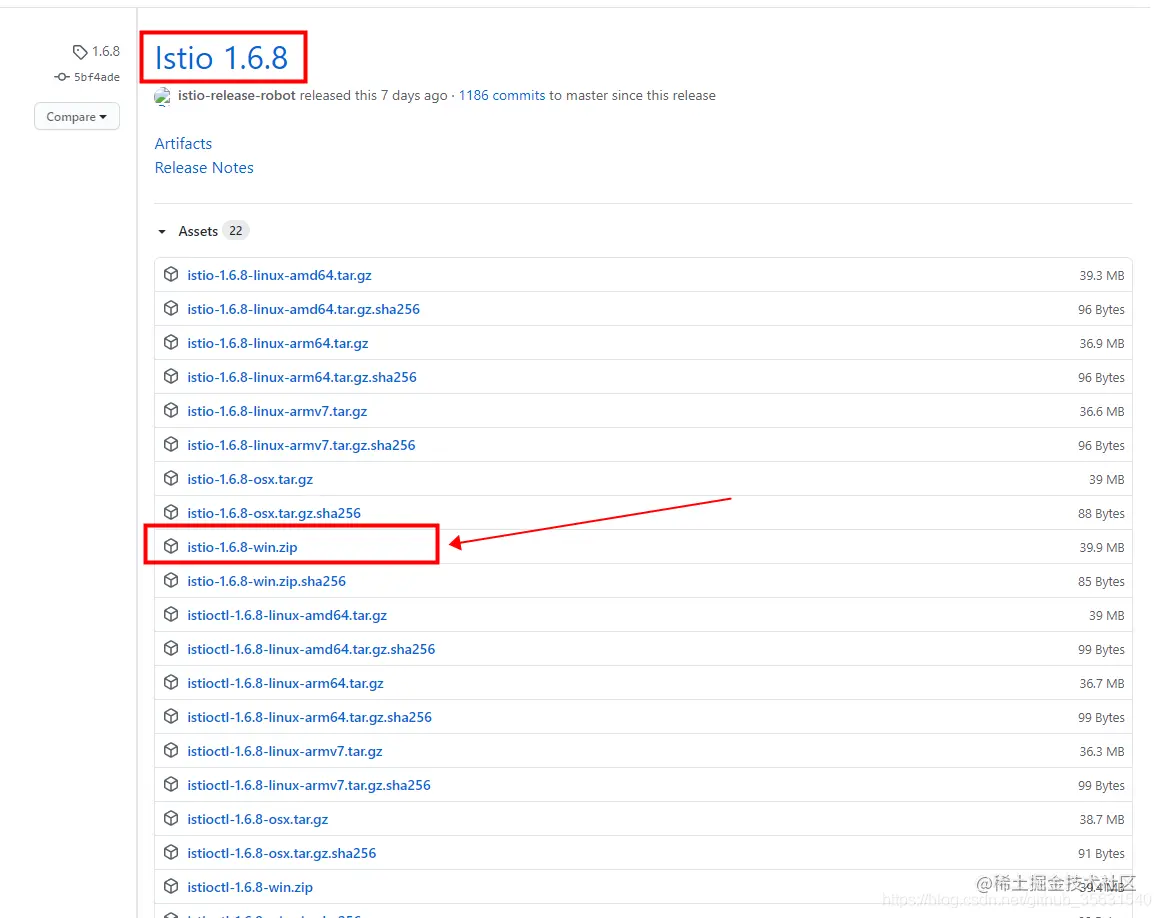The width and height of the screenshot is (1161, 918).
Task: Open the Artifacts link
Action: coord(183,144)
